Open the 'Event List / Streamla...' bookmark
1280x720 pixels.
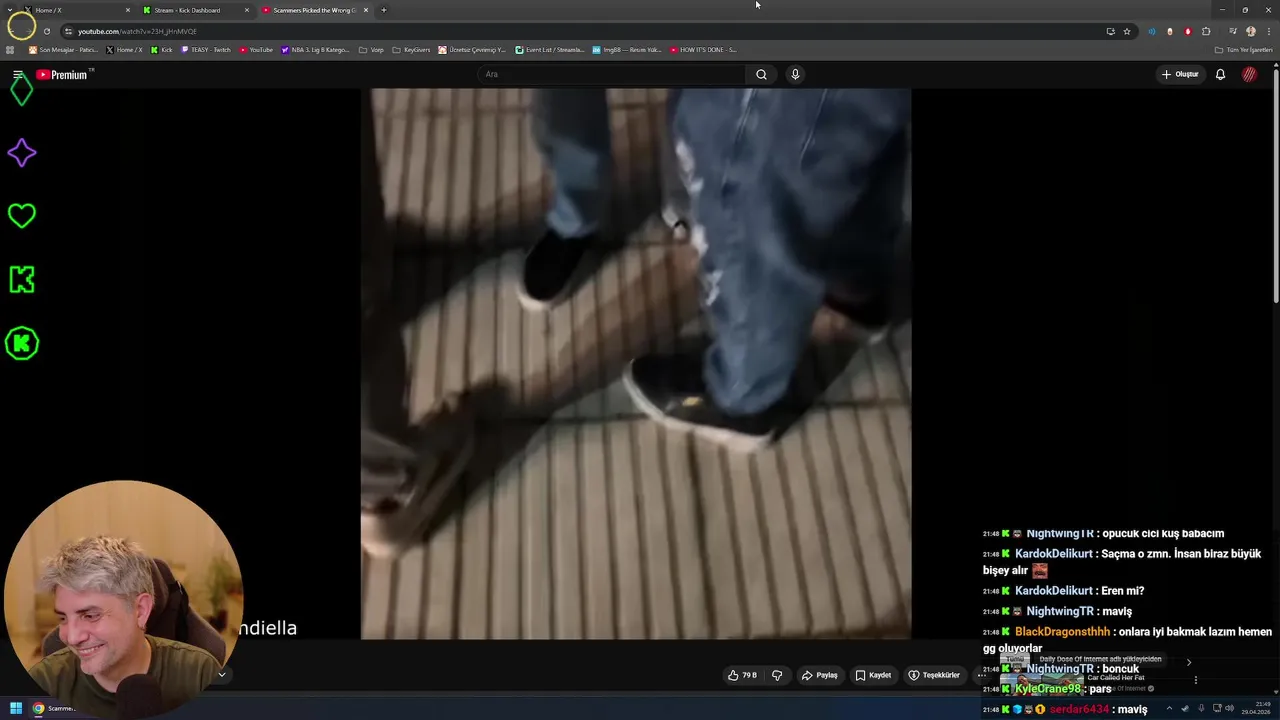coord(549,50)
